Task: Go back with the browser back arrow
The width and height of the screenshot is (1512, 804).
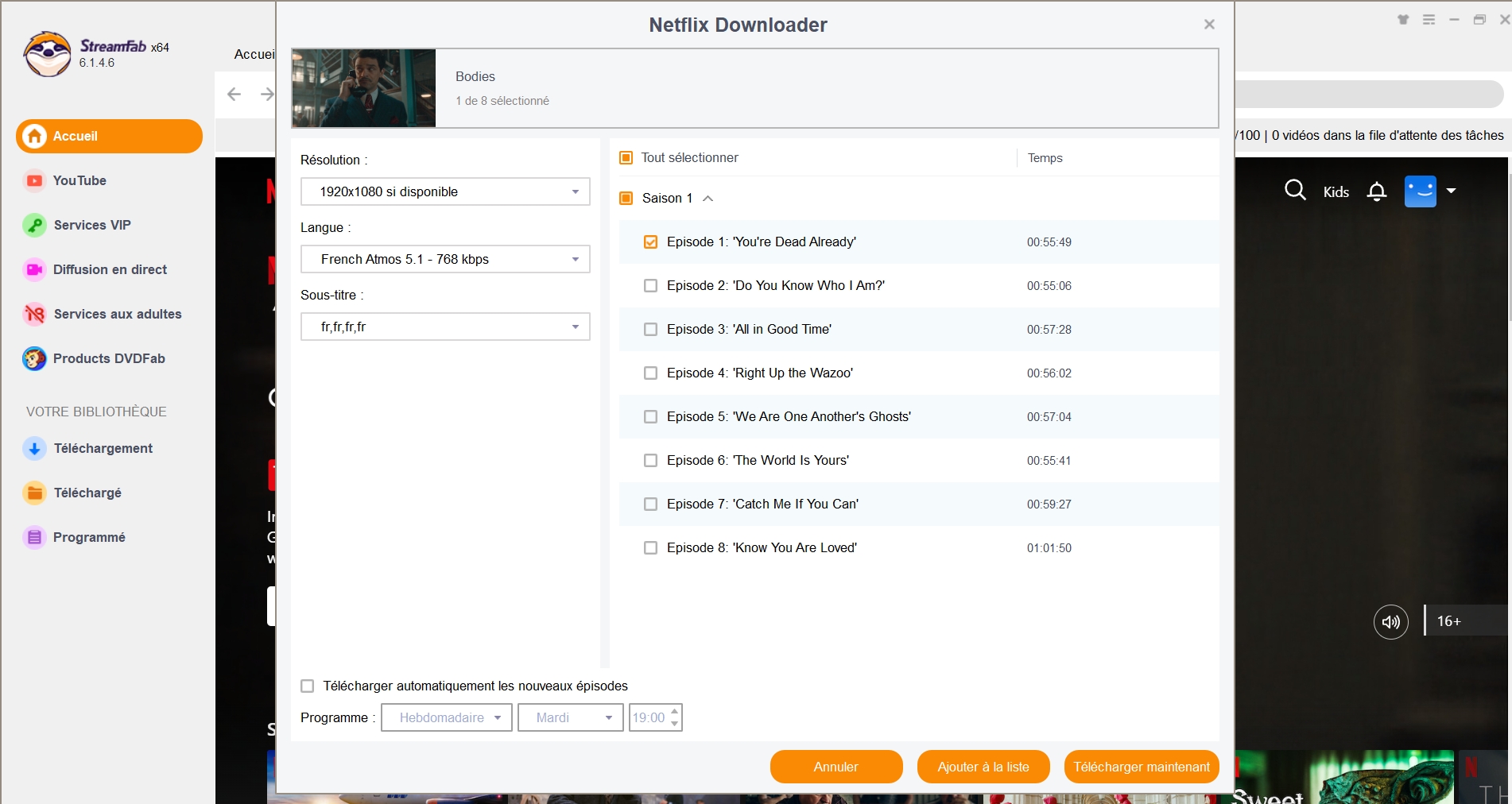Action: click(234, 94)
